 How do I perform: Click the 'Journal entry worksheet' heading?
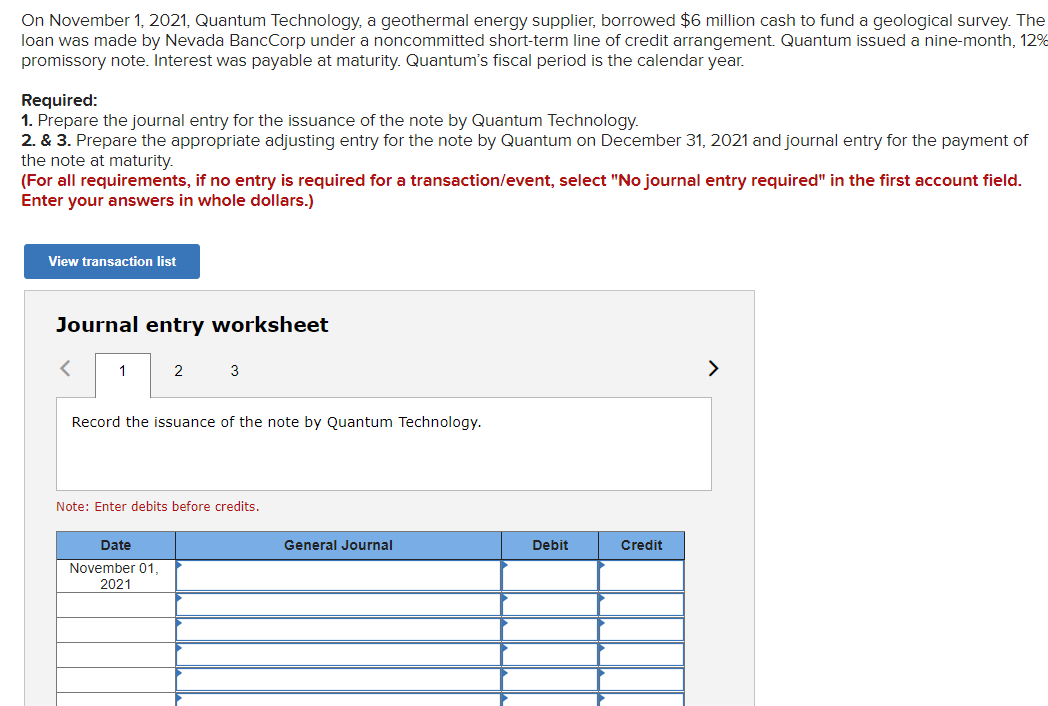(x=192, y=325)
